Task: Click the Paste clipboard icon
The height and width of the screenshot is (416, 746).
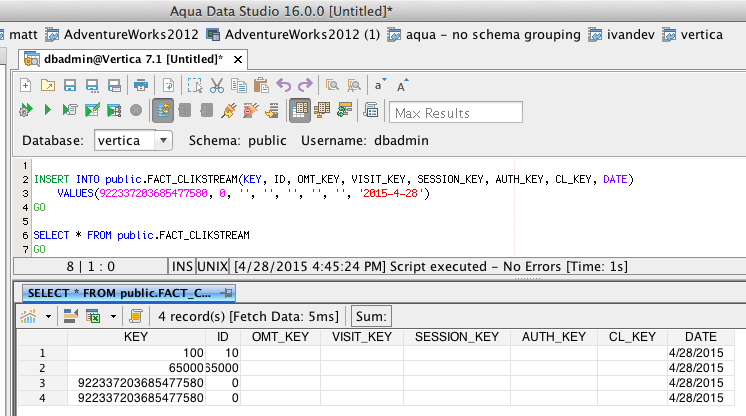Action: [x=261, y=85]
